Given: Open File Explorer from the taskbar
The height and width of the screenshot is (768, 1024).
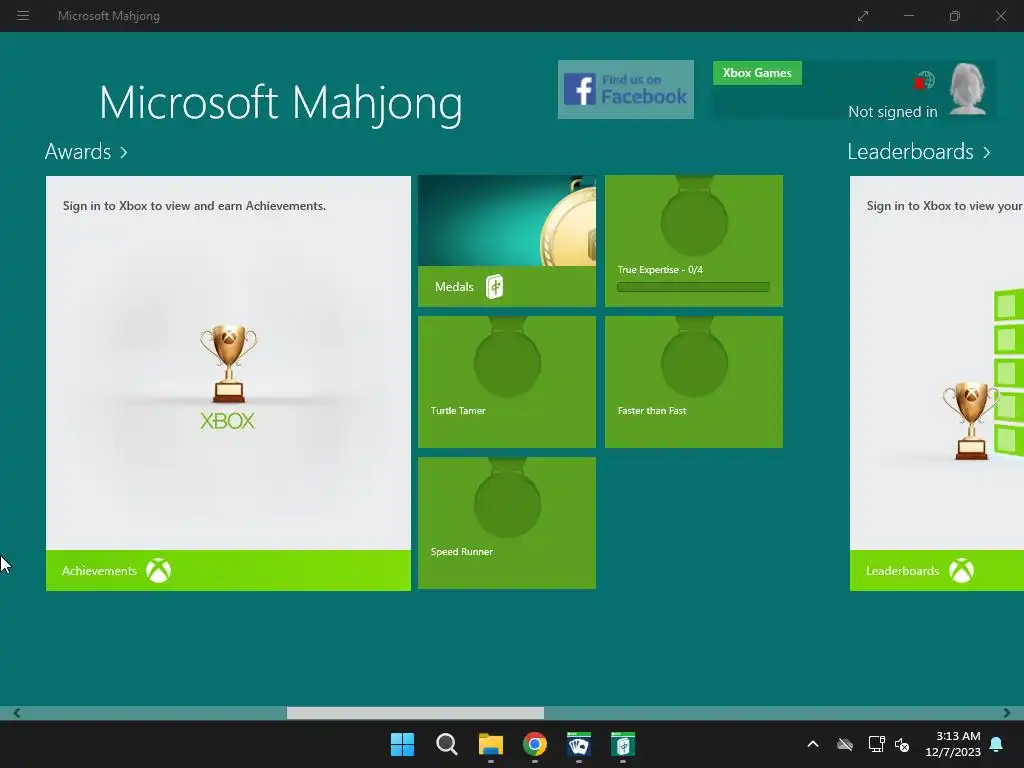Looking at the screenshot, I should pos(490,744).
